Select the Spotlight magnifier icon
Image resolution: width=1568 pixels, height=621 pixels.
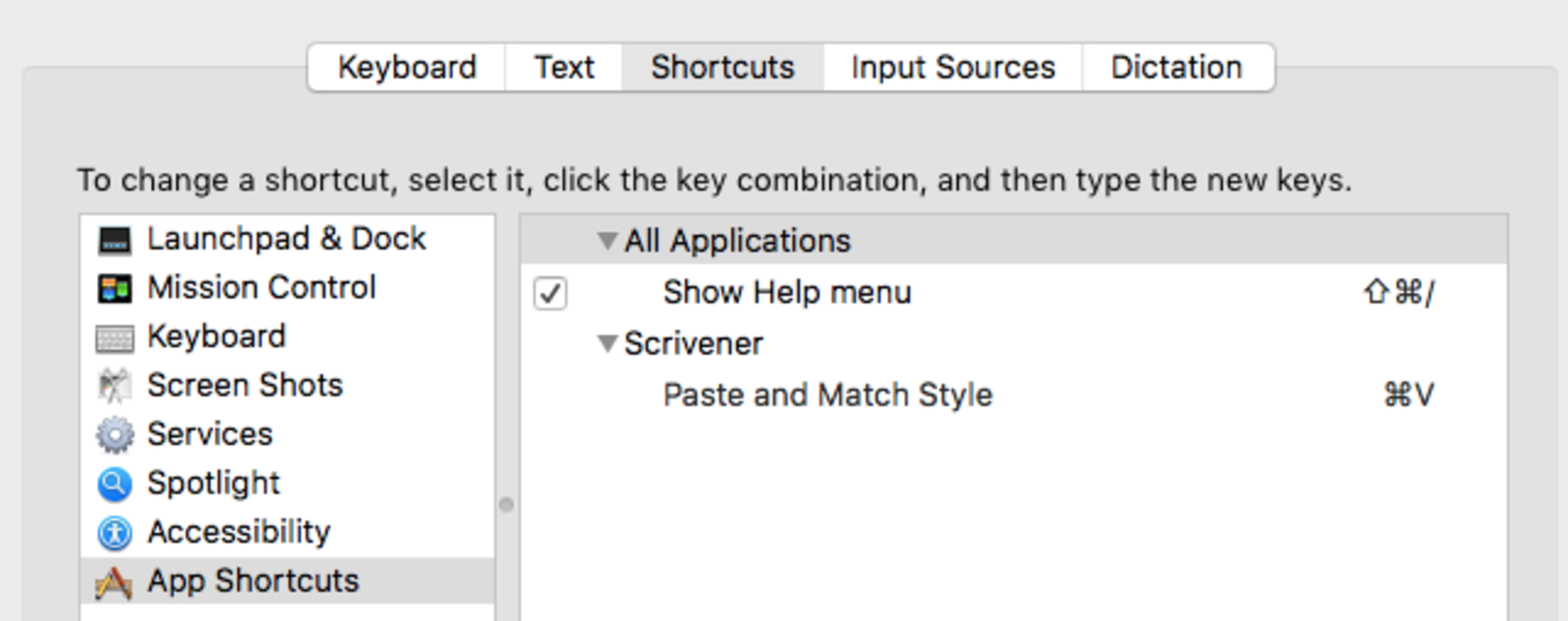pos(115,484)
